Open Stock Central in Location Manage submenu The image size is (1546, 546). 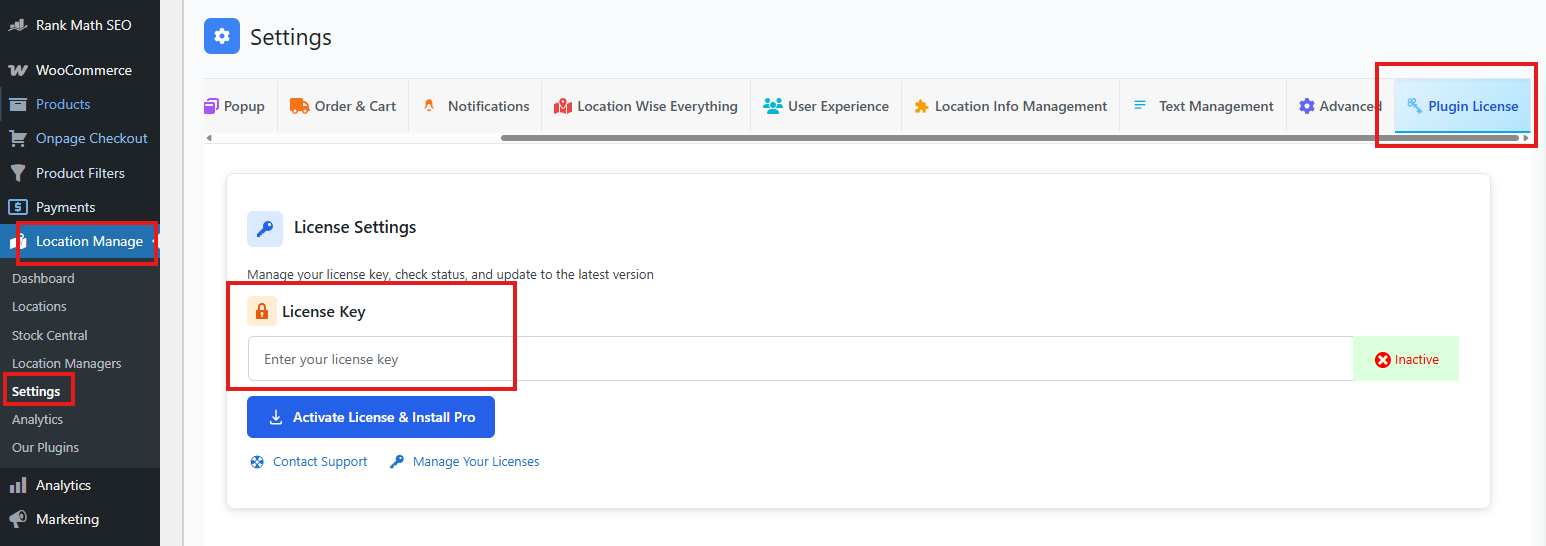coord(50,335)
